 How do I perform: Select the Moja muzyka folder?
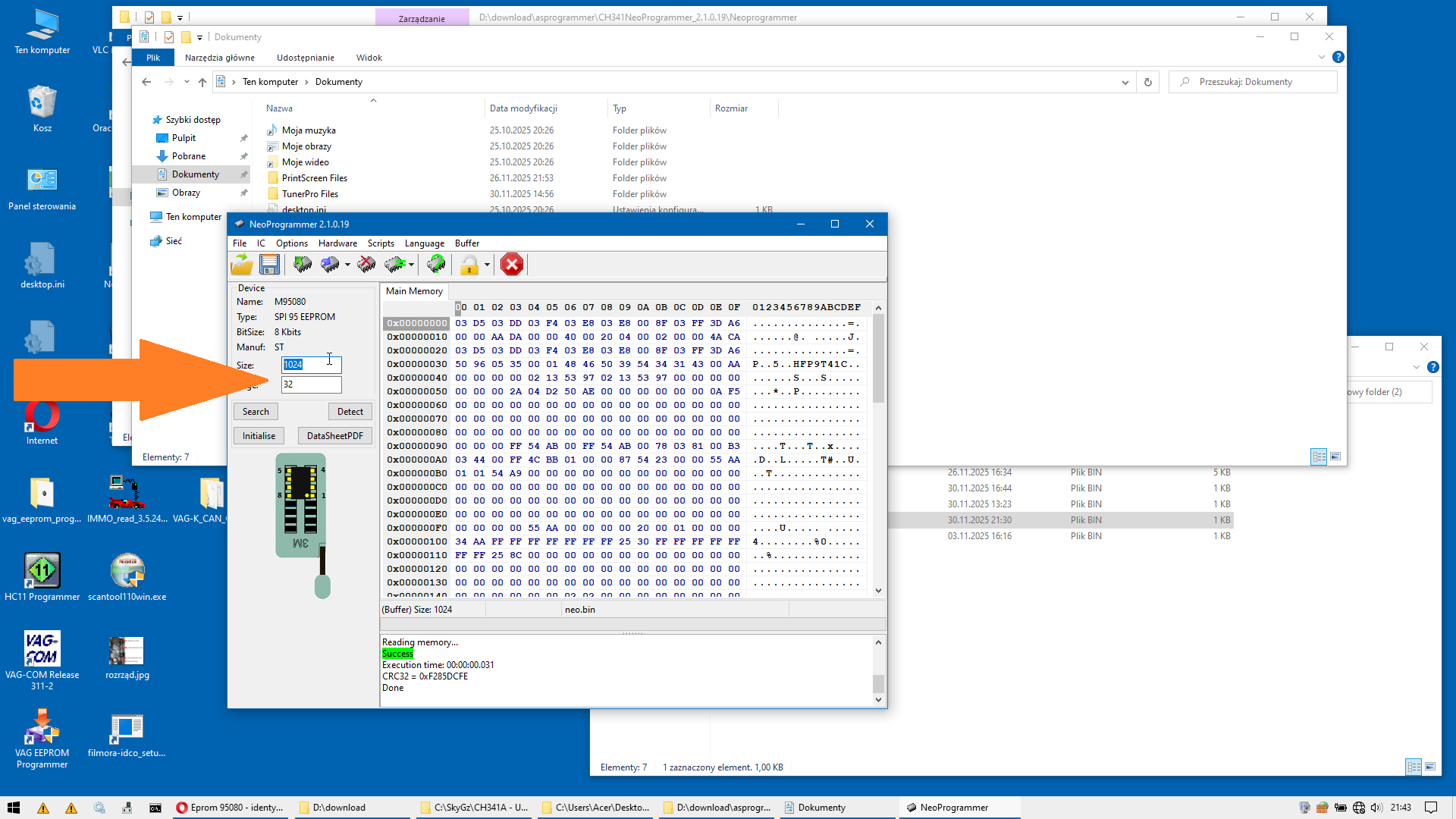309,130
